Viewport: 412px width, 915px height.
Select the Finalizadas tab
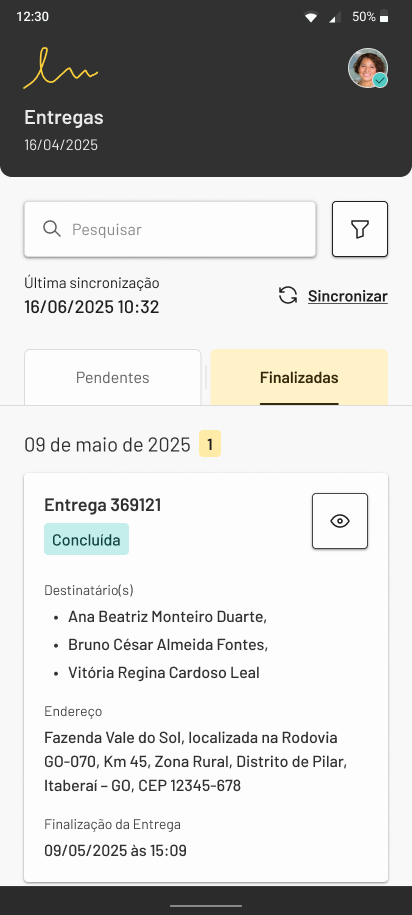point(299,377)
